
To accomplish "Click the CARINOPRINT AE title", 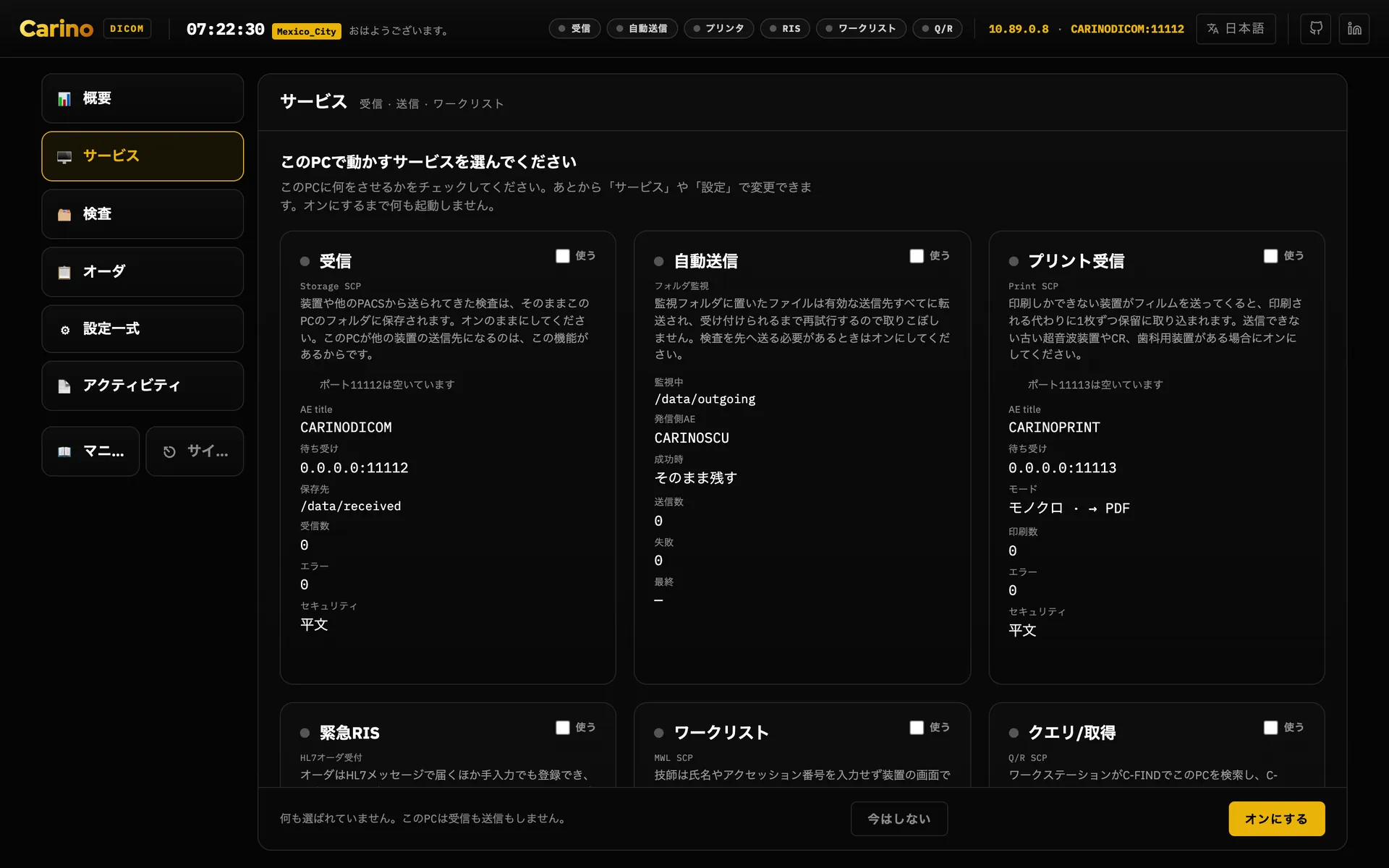I will (x=1054, y=427).
